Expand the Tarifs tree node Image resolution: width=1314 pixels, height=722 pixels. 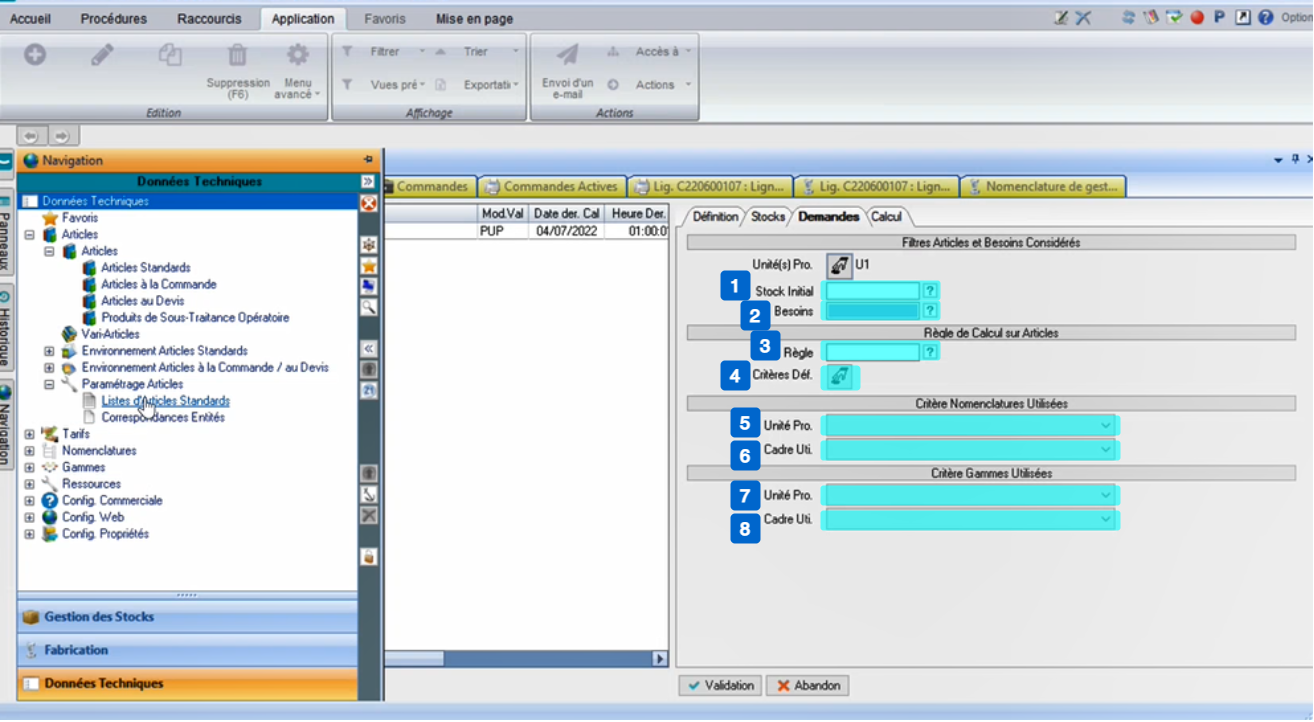pos(29,434)
